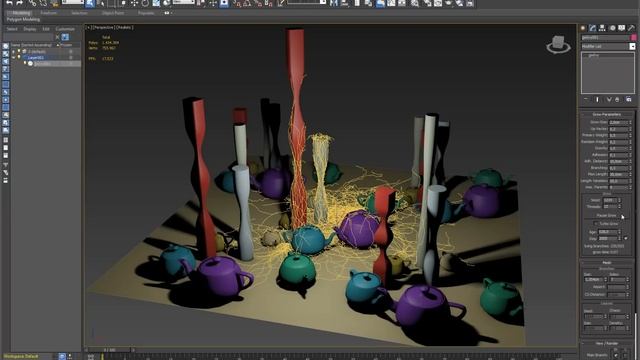The width and height of the screenshot is (640, 360).
Task: Activate the Select and Scale tool
Action: 156,4
